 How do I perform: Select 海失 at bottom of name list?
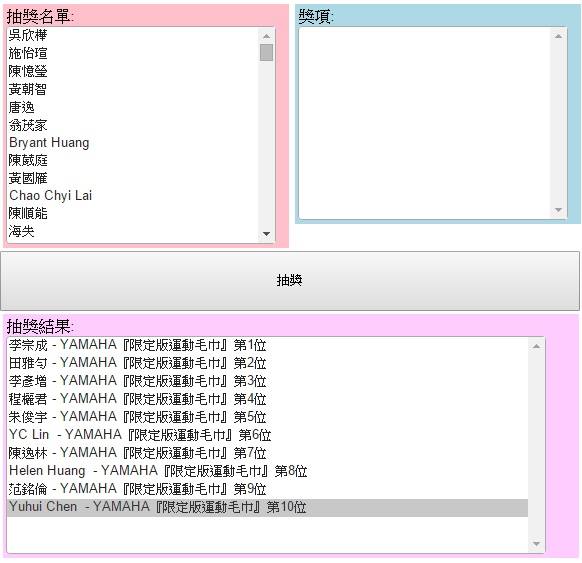[x=133, y=231]
